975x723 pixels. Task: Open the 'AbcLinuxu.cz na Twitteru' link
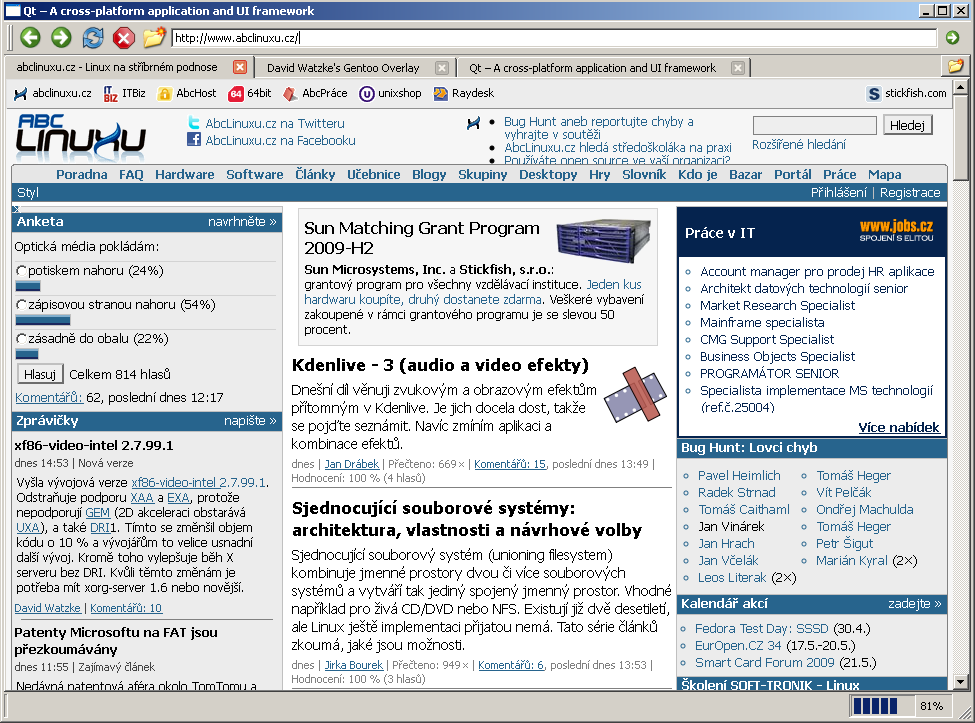coord(275,123)
